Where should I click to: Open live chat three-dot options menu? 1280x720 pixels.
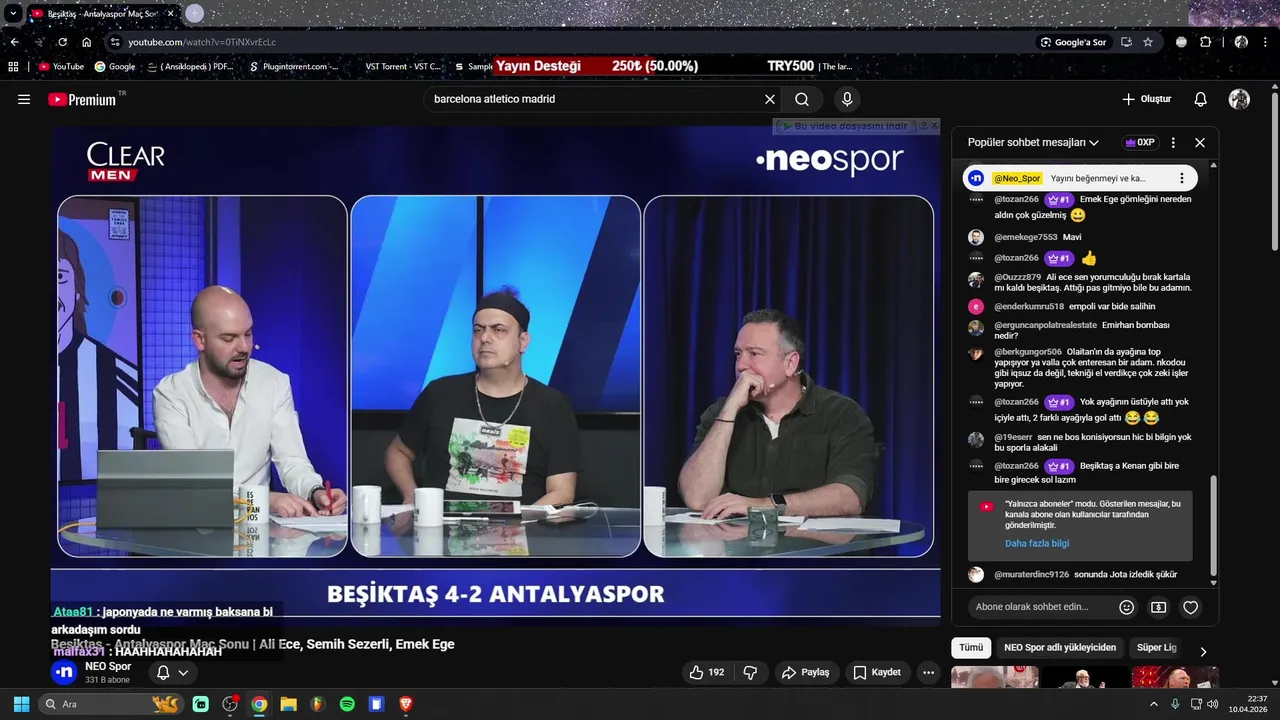coord(1173,142)
